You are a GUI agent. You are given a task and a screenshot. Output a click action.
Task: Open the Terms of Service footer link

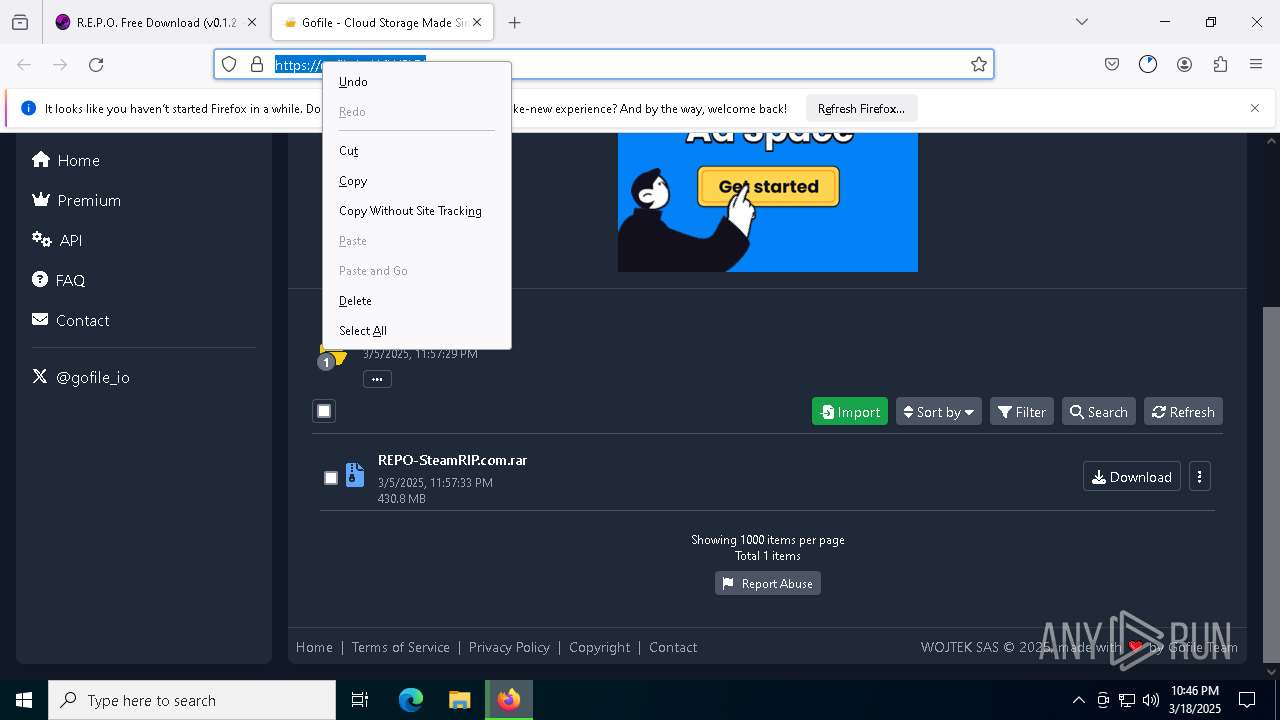pos(400,647)
